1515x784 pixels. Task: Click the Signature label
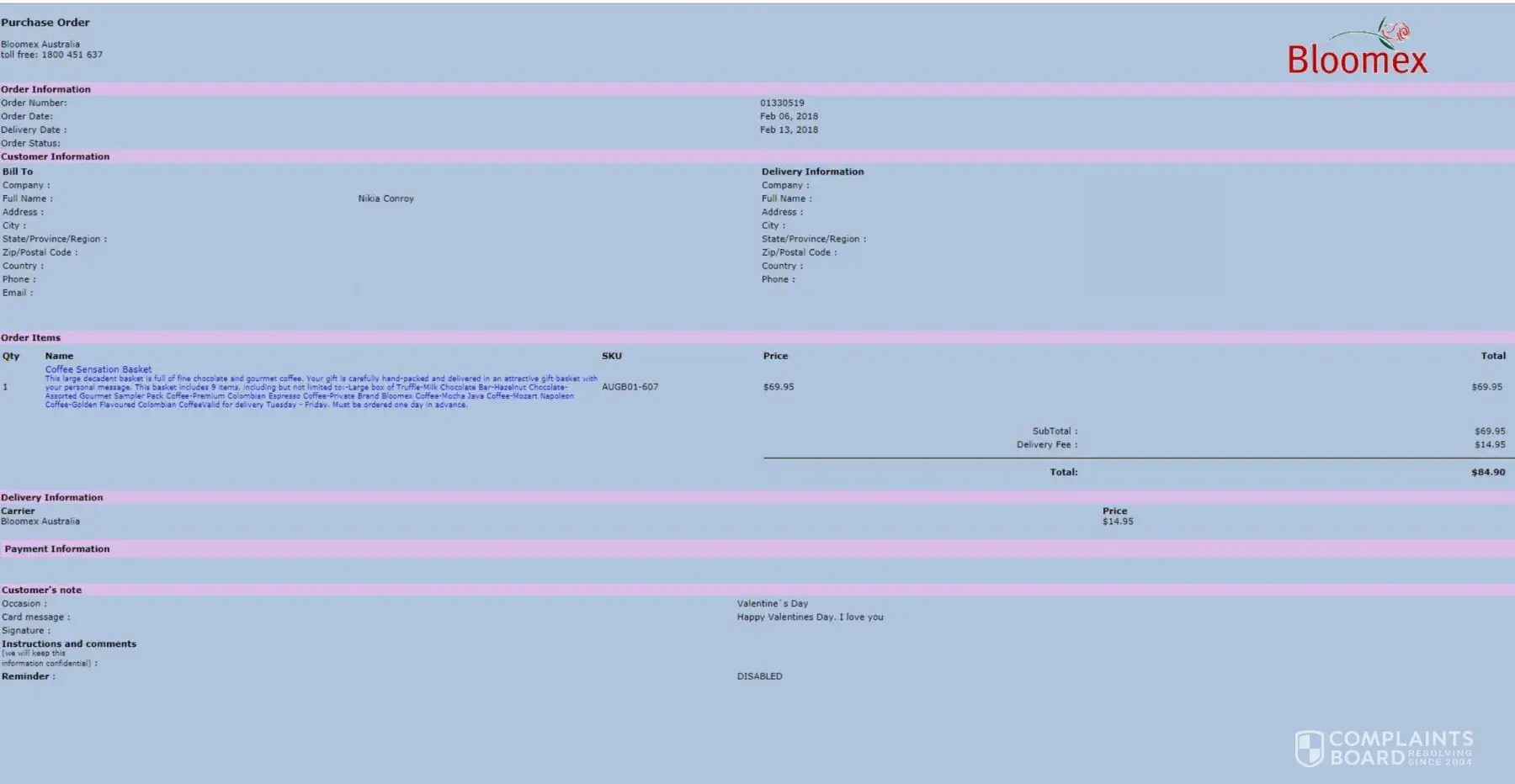coord(26,631)
